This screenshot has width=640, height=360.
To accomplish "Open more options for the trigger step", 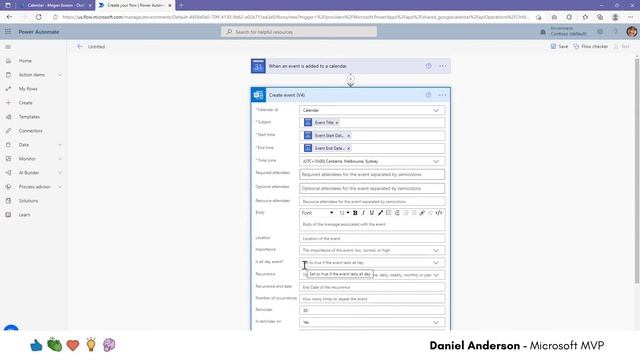I will [x=442, y=66].
